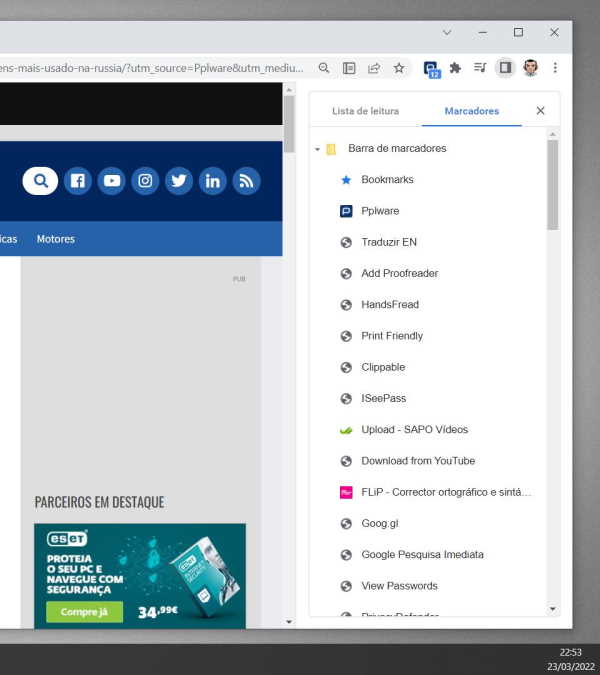Viewport: 600px width, 675px height.
Task: Click the bookmarks panel scroll up arrow
Action: point(553,134)
